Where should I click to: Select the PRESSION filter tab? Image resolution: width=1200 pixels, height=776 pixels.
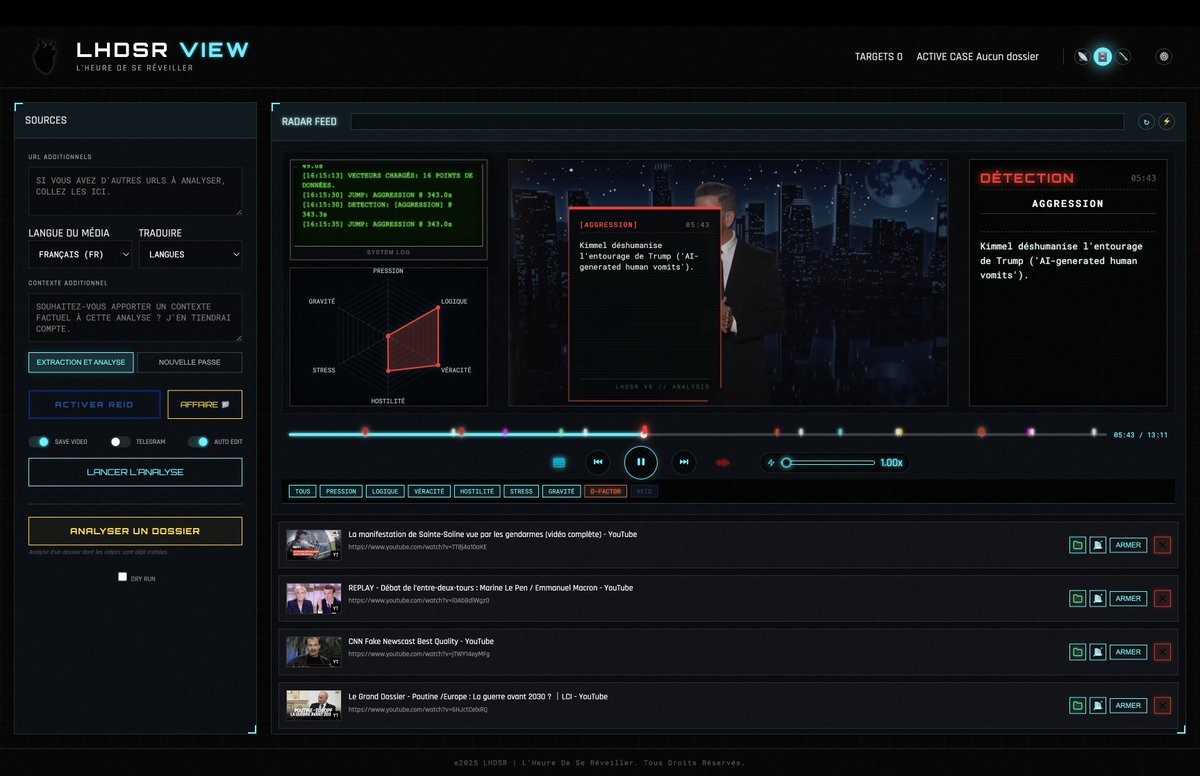[x=341, y=491]
